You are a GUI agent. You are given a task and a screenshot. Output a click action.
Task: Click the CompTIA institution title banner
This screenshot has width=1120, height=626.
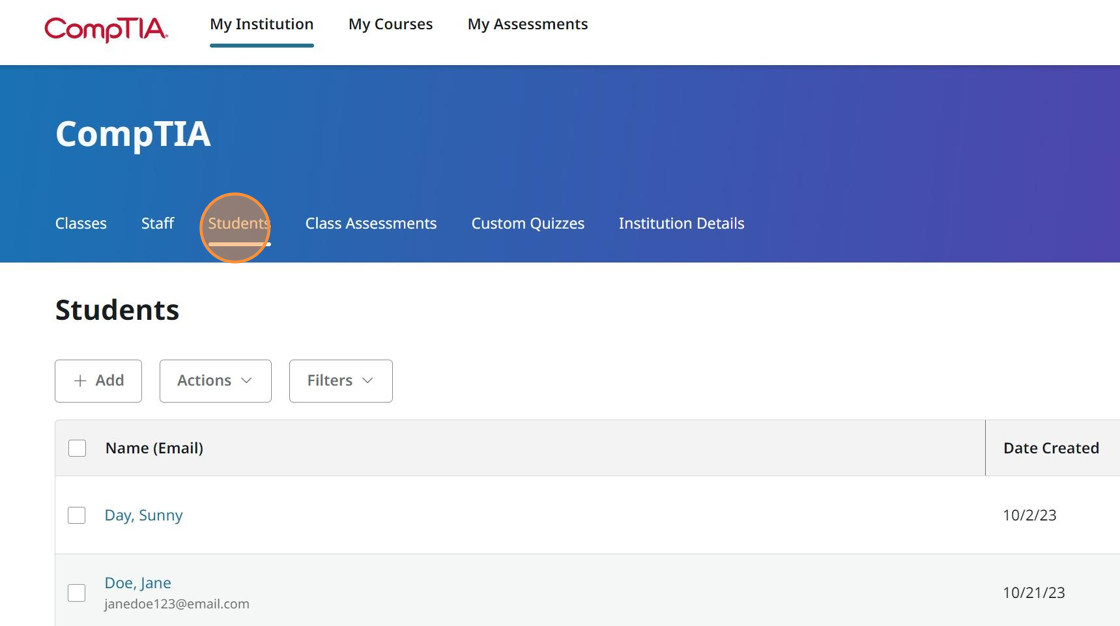[x=133, y=134]
